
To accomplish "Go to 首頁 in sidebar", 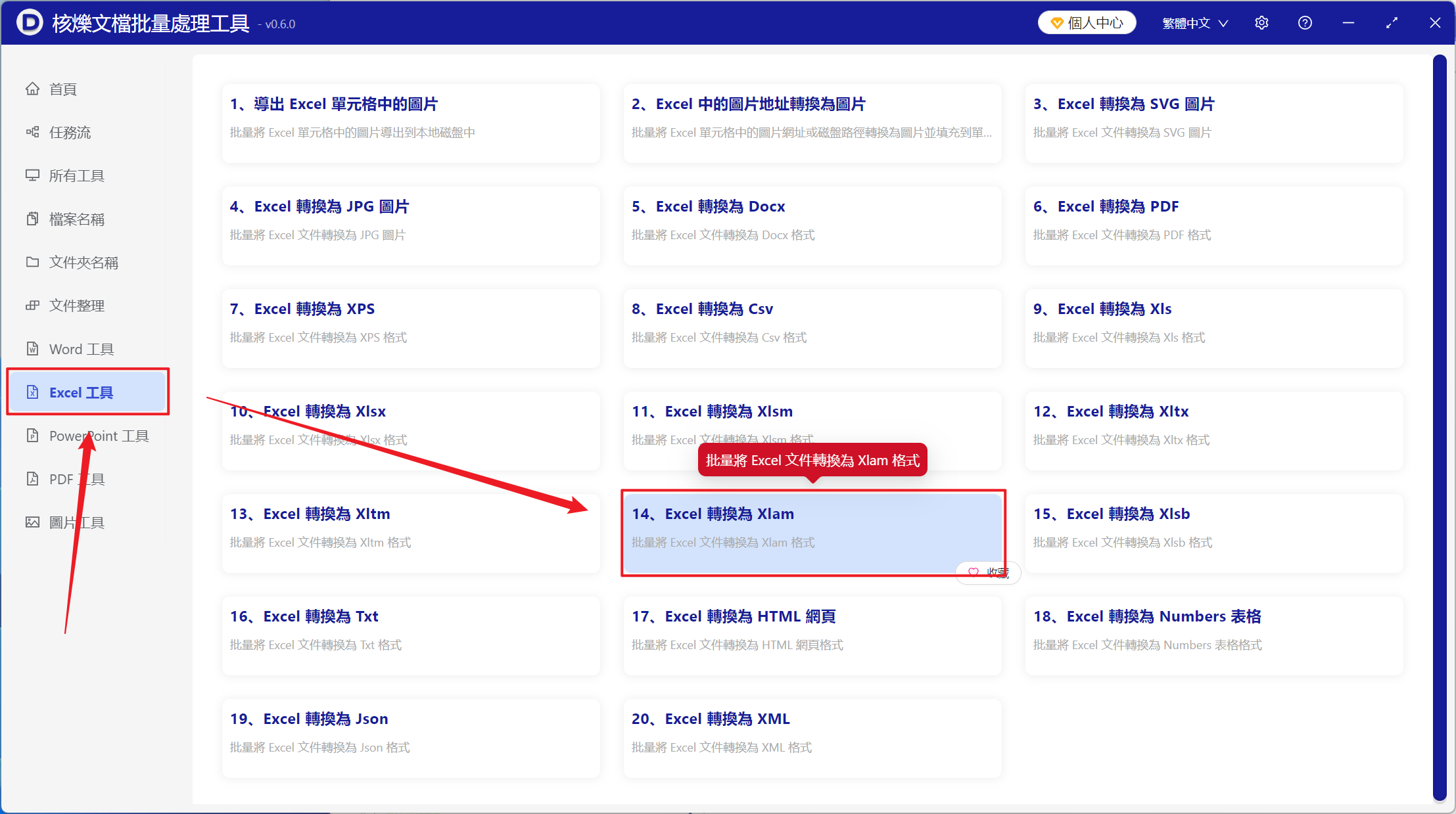I will (87, 89).
